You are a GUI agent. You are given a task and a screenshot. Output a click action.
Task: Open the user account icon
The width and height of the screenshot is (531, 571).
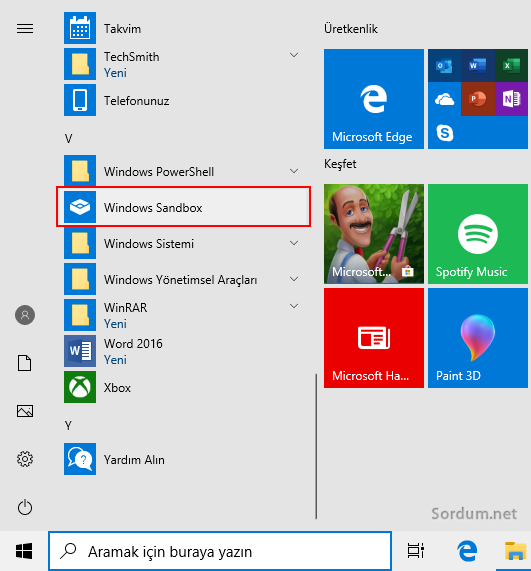(x=25, y=315)
